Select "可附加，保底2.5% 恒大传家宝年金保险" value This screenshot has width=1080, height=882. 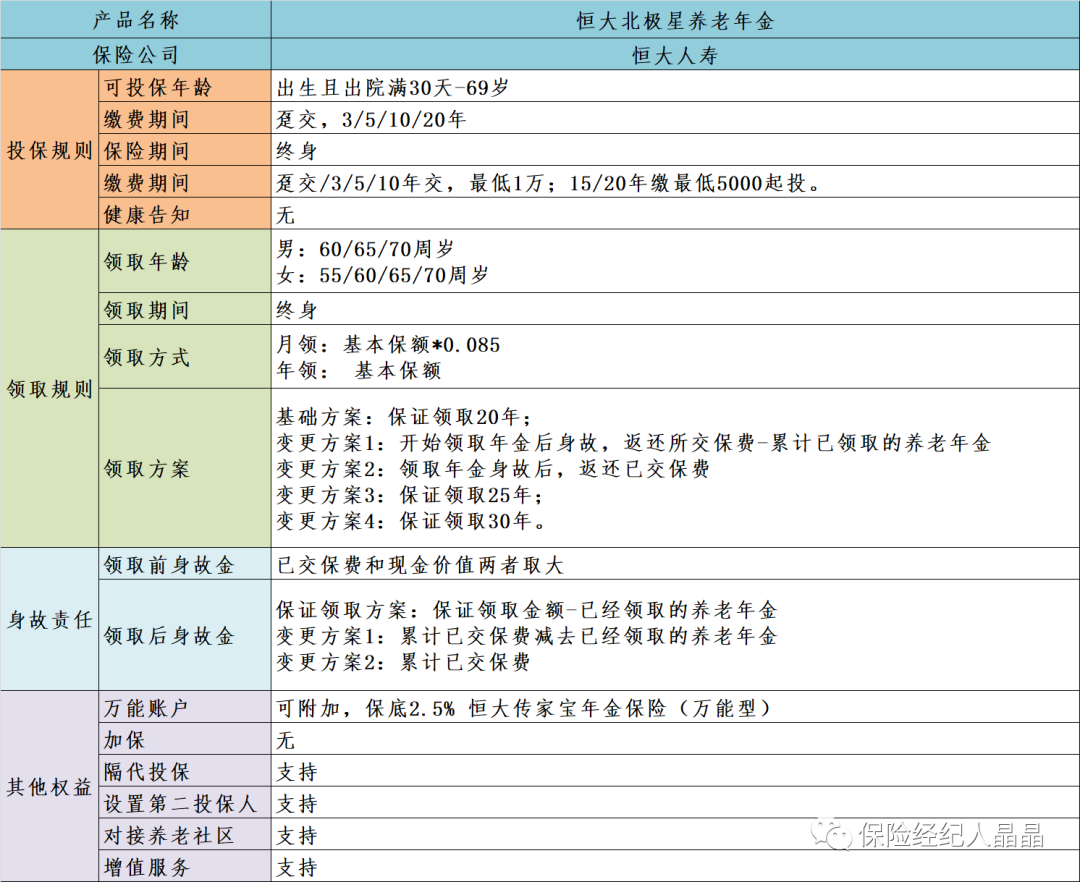coord(526,708)
